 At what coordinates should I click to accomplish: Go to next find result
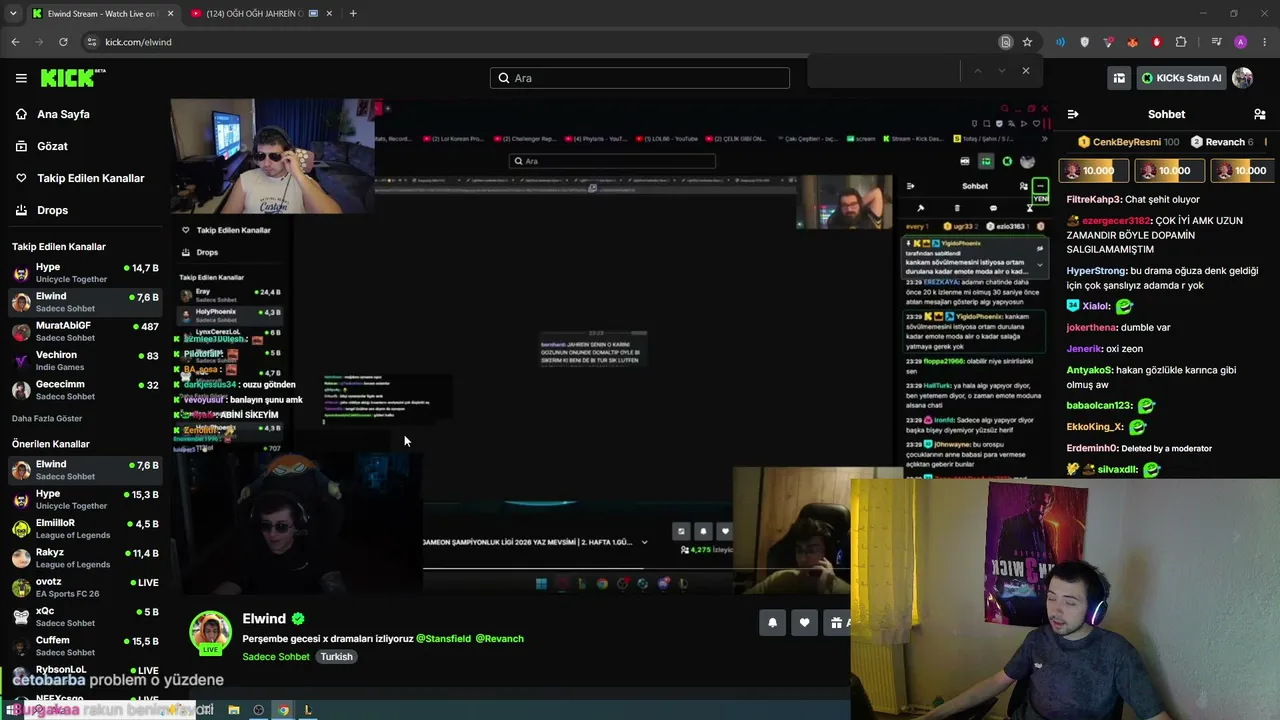(x=1001, y=71)
